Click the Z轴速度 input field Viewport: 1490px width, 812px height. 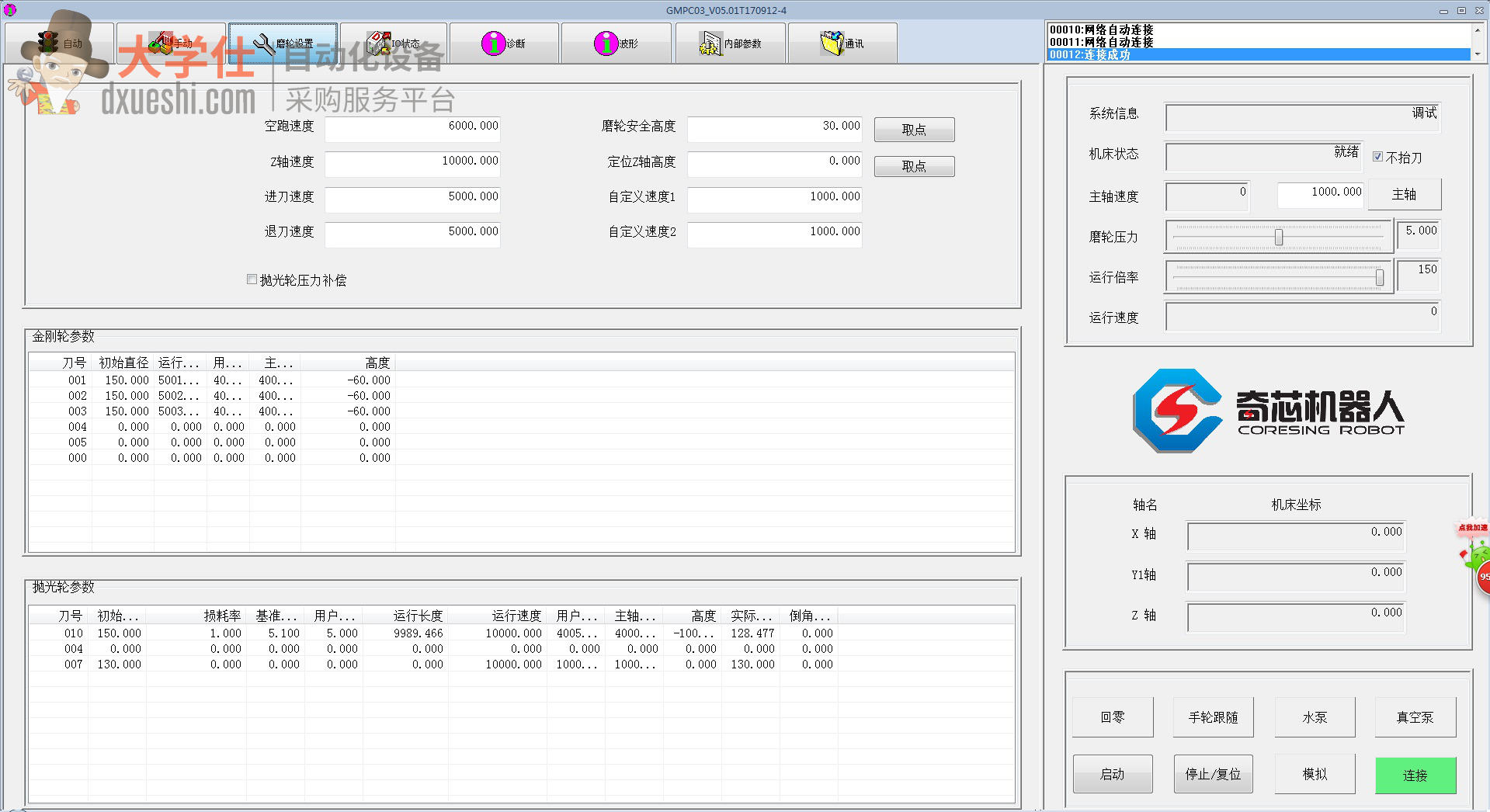tap(412, 164)
